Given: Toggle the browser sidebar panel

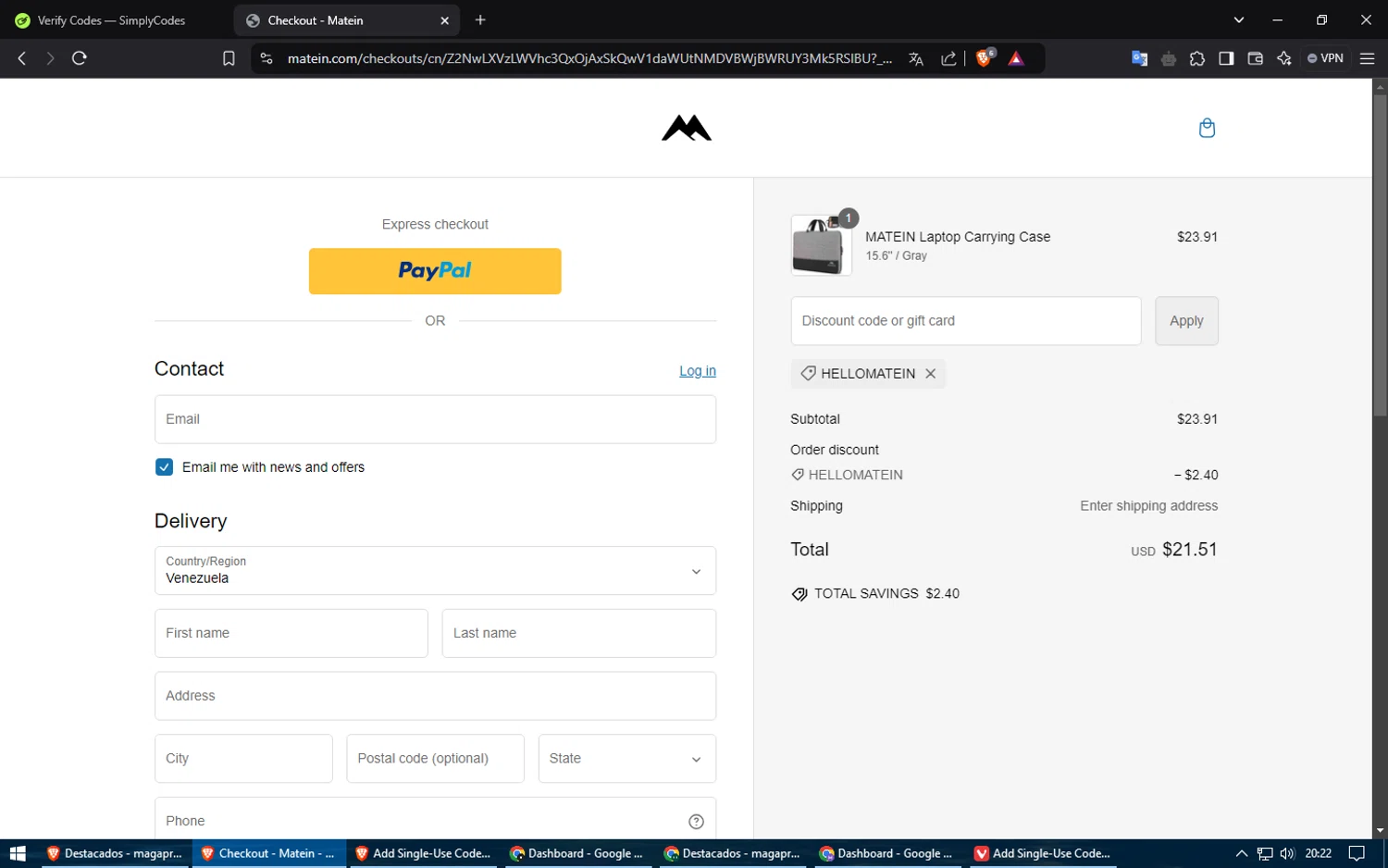Looking at the screenshot, I should point(1226,58).
